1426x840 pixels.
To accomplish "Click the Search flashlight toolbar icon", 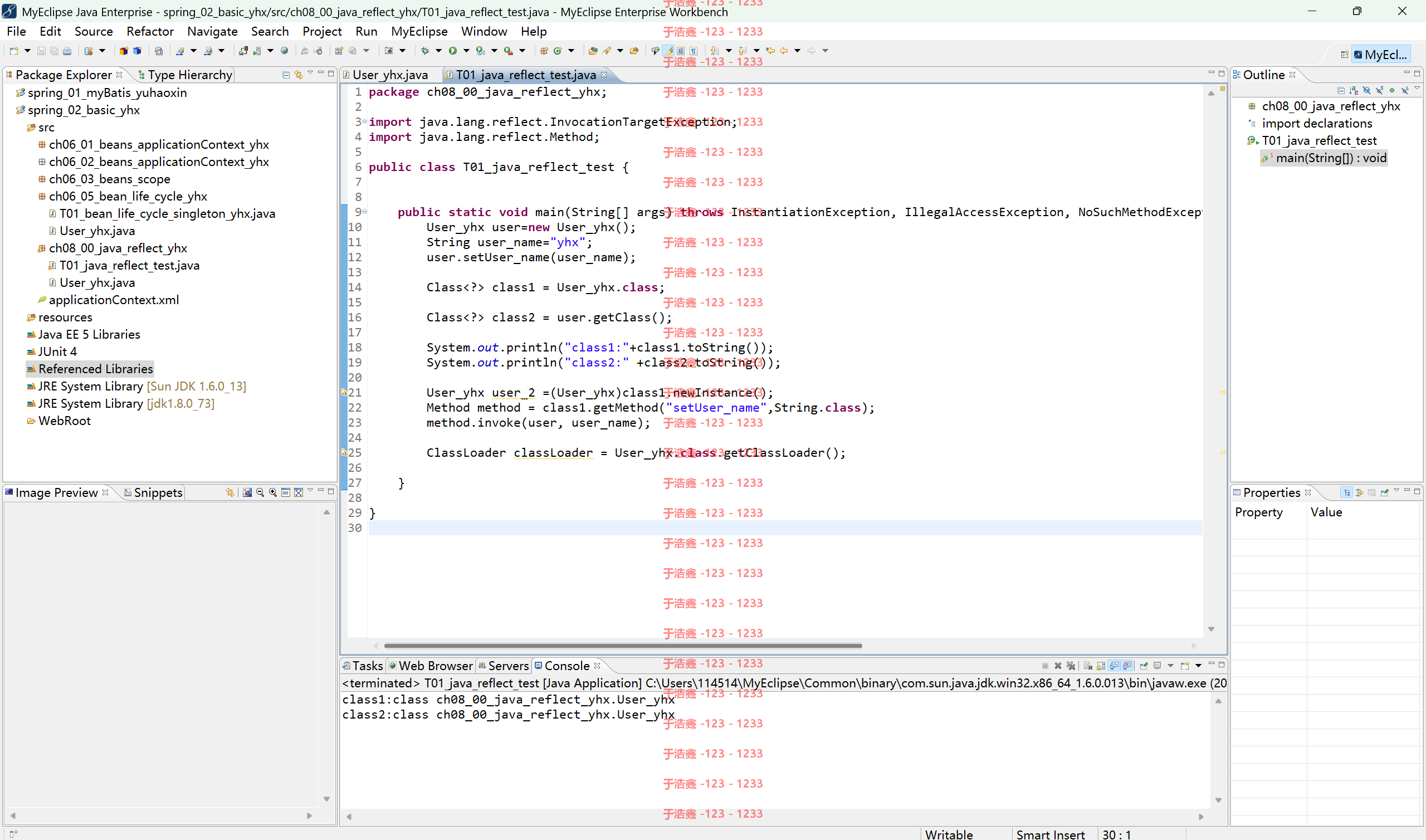I will click(607, 51).
